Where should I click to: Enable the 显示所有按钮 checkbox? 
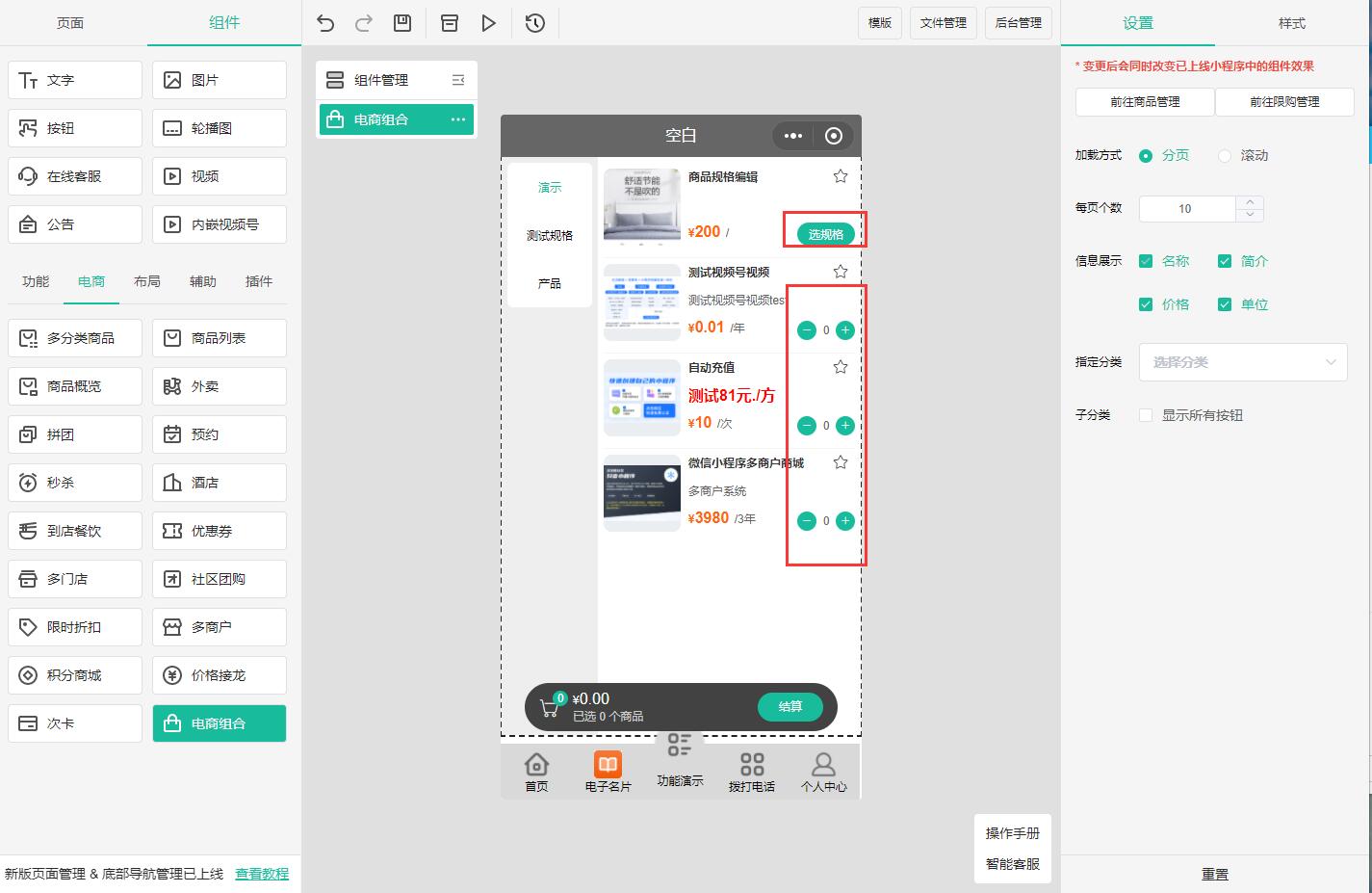click(1146, 415)
